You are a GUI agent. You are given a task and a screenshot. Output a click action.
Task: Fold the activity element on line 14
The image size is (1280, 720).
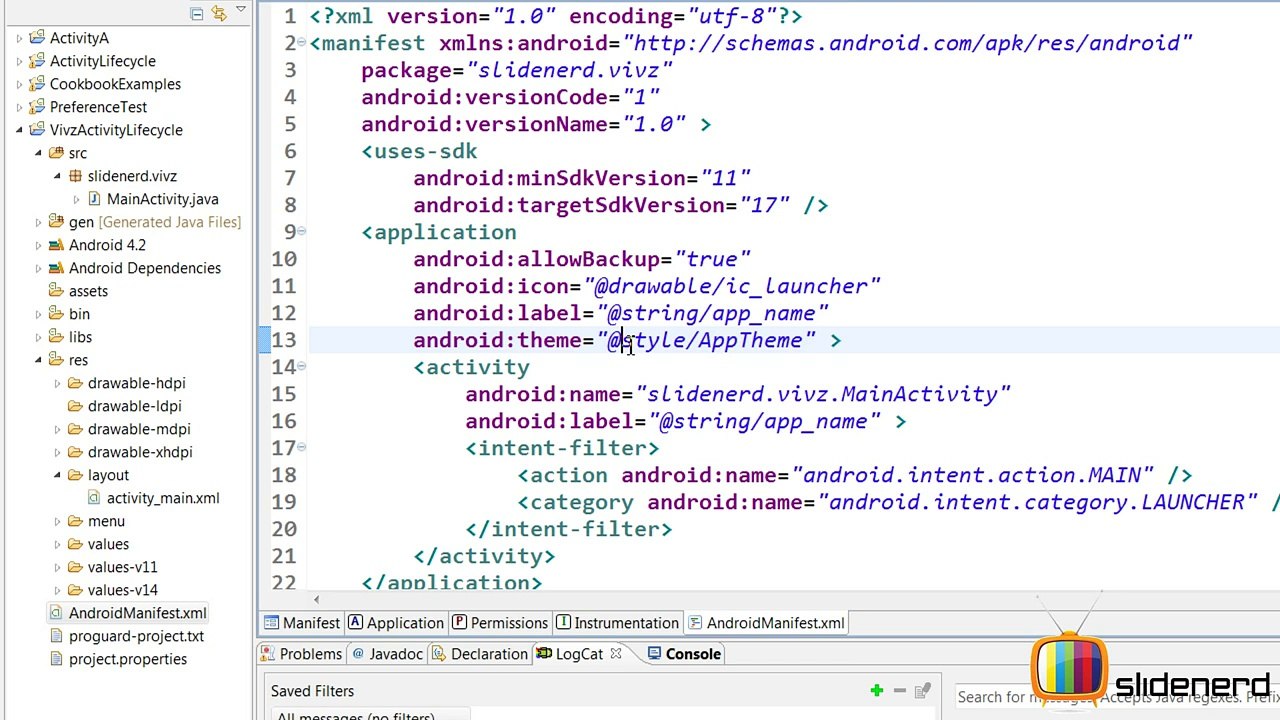point(301,366)
